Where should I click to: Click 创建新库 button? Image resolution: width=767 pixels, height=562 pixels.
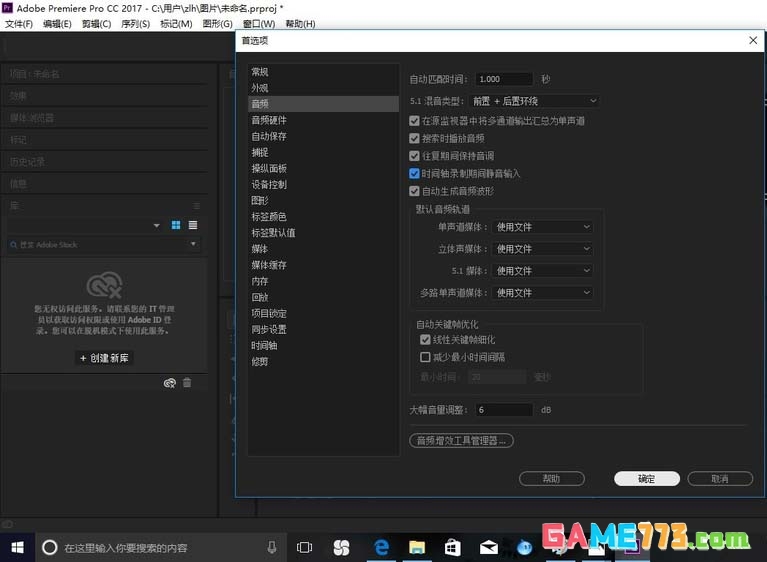click(104, 358)
